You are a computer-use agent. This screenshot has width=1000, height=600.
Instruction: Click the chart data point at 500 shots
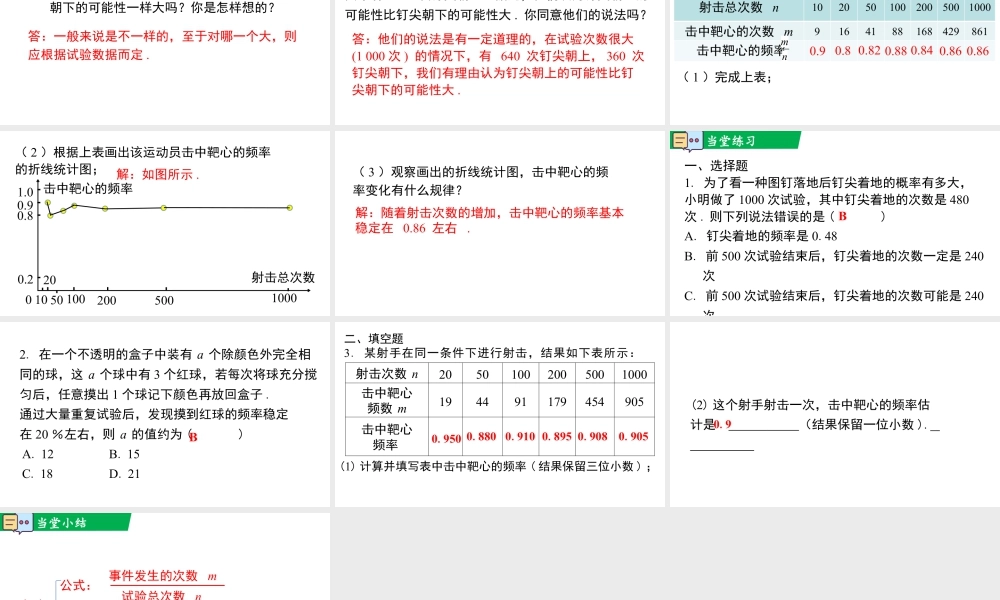coord(164,208)
